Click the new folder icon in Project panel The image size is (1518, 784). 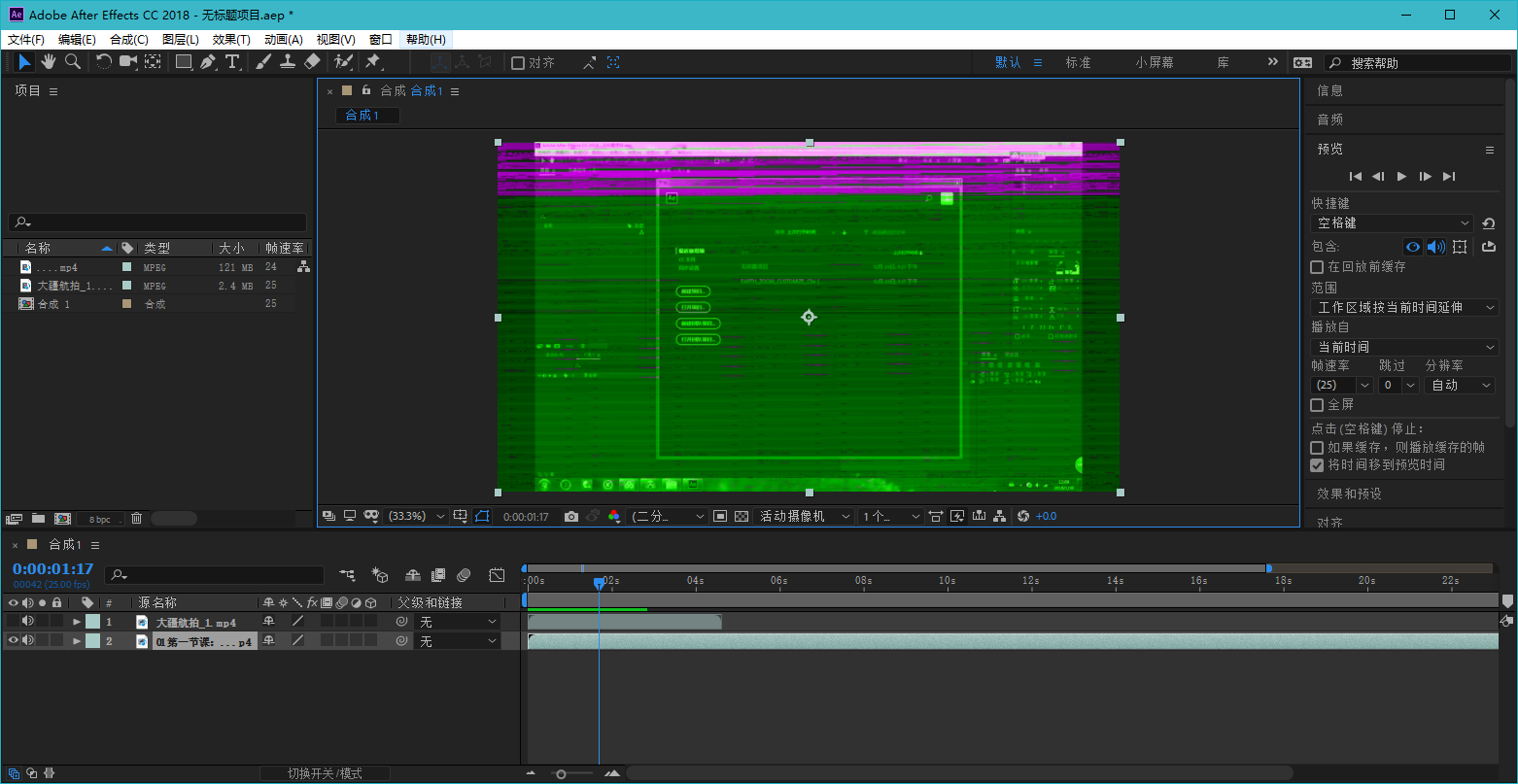[38, 519]
